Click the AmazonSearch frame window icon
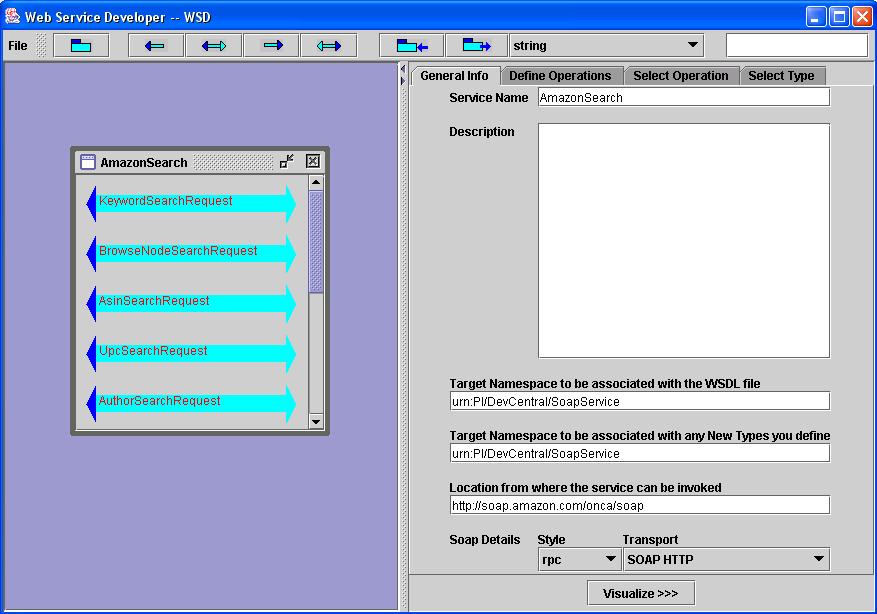The height and width of the screenshot is (614, 877). tap(88, 162)
